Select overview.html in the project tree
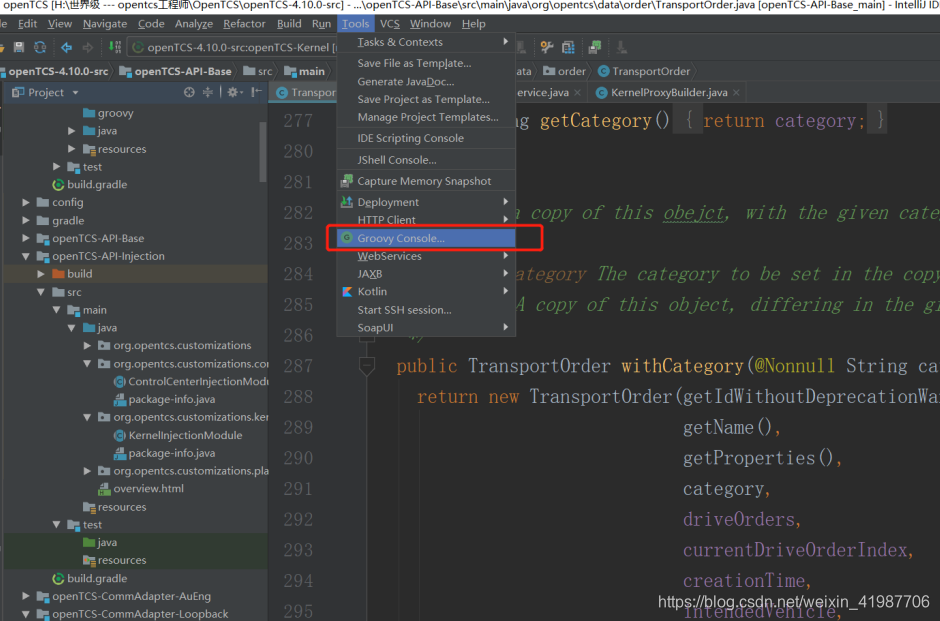 [x=141, y=489]
